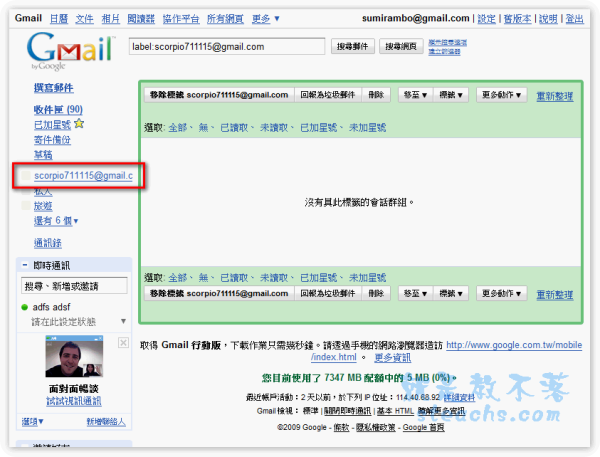Open the 已加星號 folder
This screenshot has width=600, height=457.
pos(52,125)
